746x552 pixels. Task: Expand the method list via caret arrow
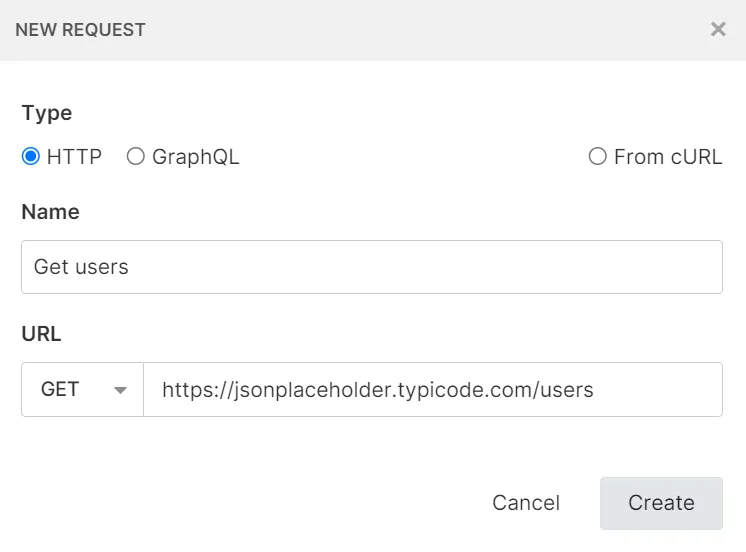click(x=121, y=390)
